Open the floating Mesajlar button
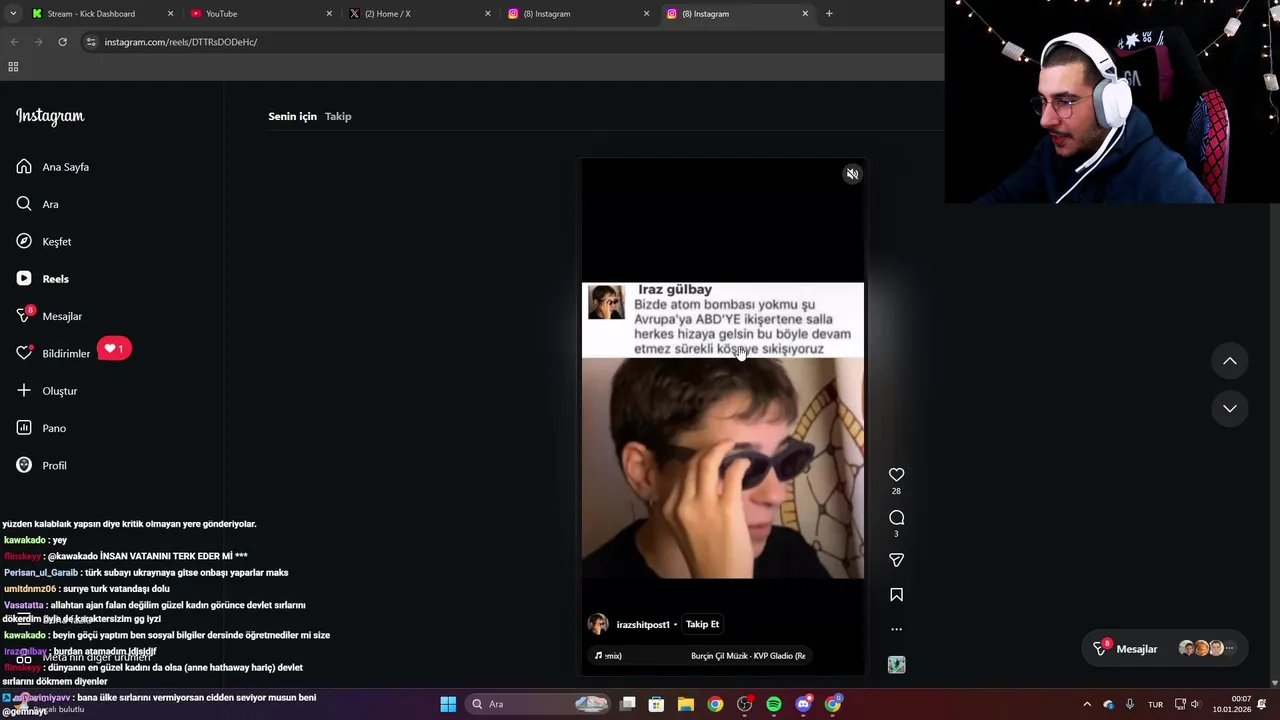The image size is (1280, 720). pyautogui.click(x=1166, y=649)
